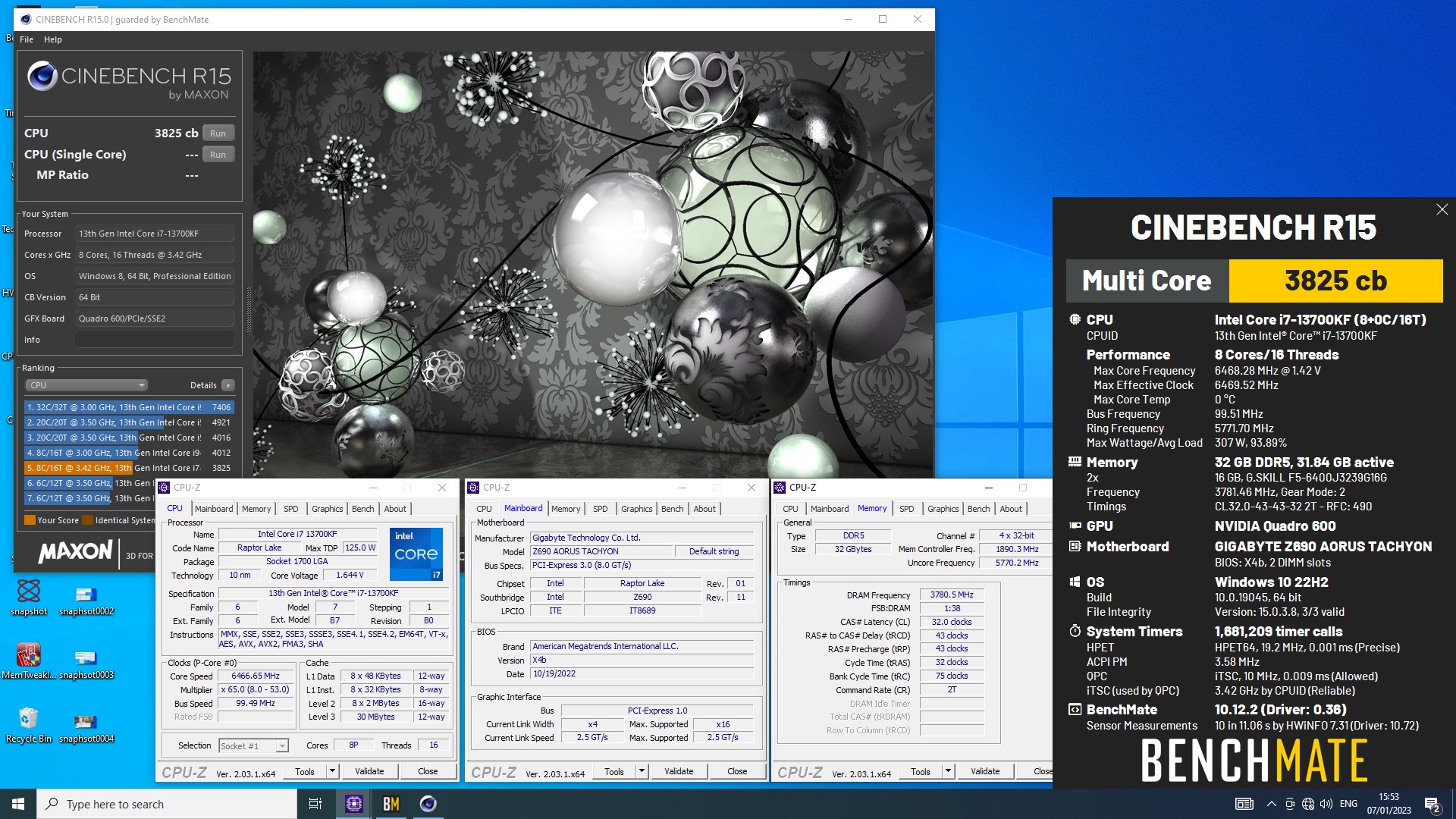Click the Cinebench R15 logo icon
The width and height of the screenshot is (1456, 819).
tap(42, 76)
